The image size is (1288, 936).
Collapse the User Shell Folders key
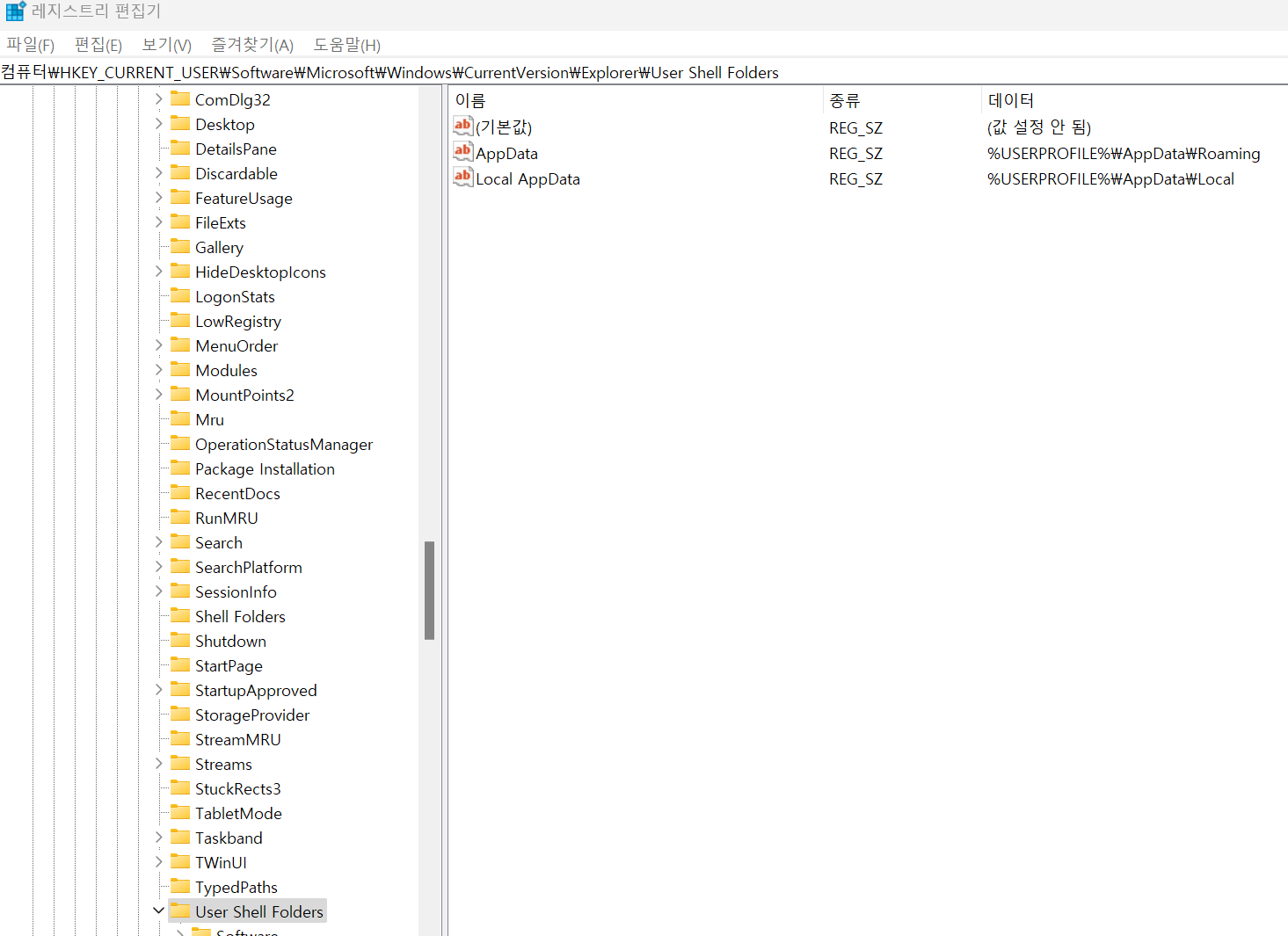coord(159,911)
